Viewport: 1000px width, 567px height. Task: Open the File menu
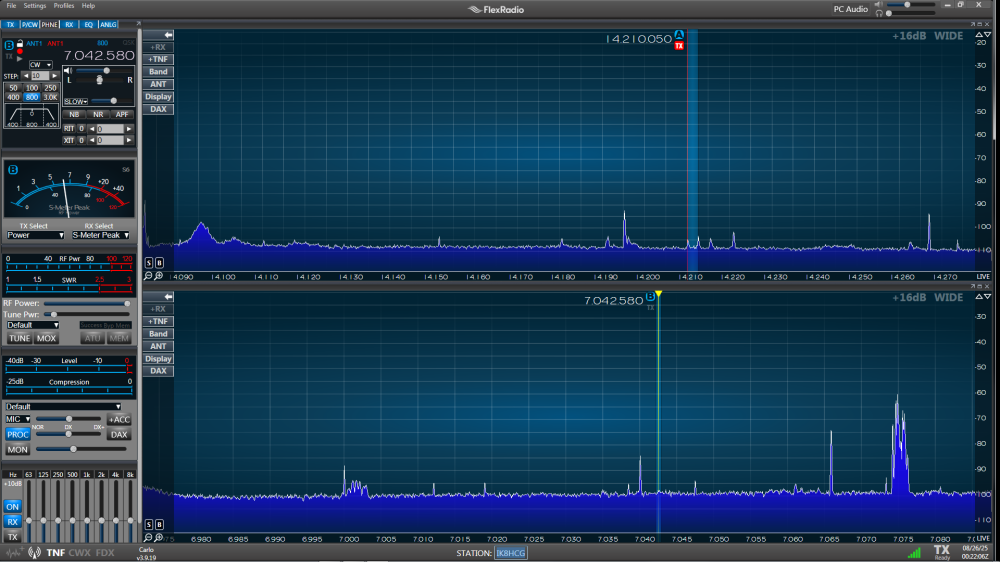point(11,6)
